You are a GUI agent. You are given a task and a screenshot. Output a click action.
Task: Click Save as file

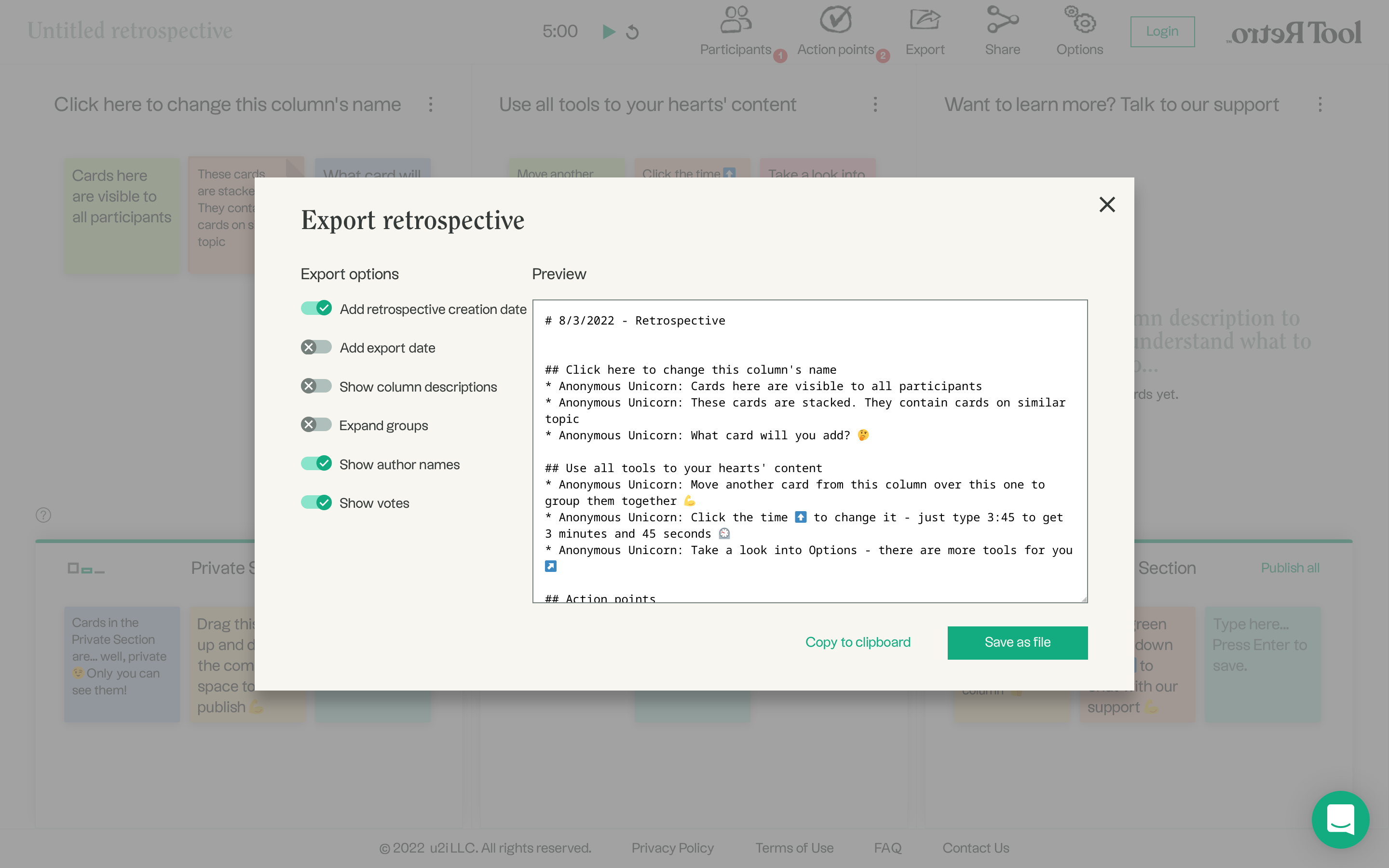pyautogui.click(x=1017, y=642)
